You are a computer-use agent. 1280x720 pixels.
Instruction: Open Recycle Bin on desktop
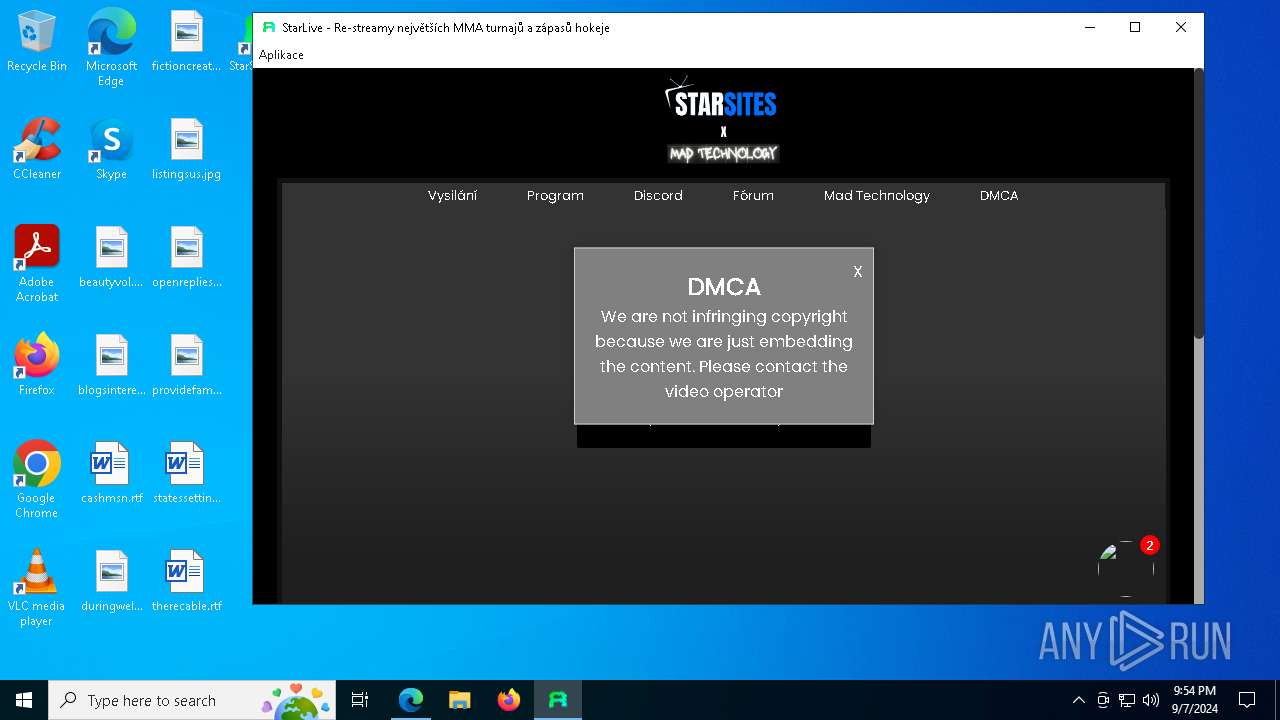[37, 42]
